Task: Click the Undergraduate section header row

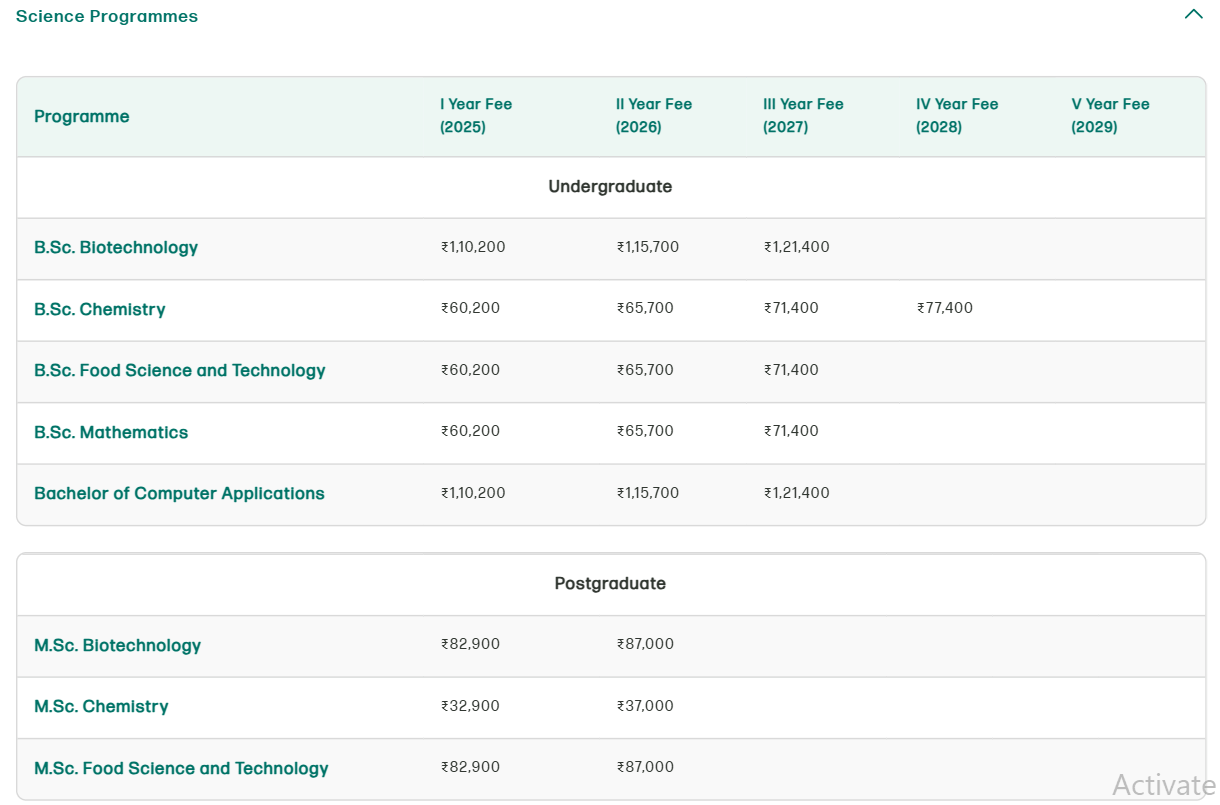Action: click(610, 187)
